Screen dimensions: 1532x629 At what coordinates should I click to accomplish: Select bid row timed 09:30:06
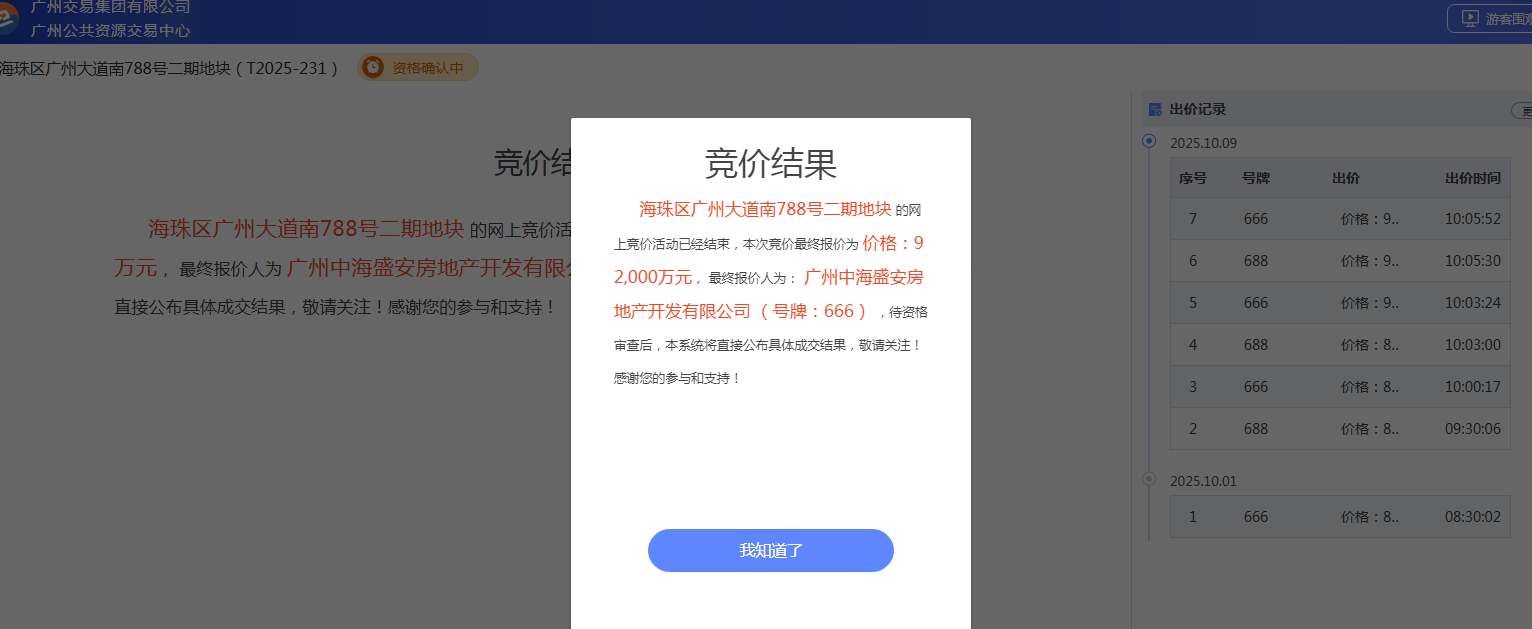click(1340, 429)
